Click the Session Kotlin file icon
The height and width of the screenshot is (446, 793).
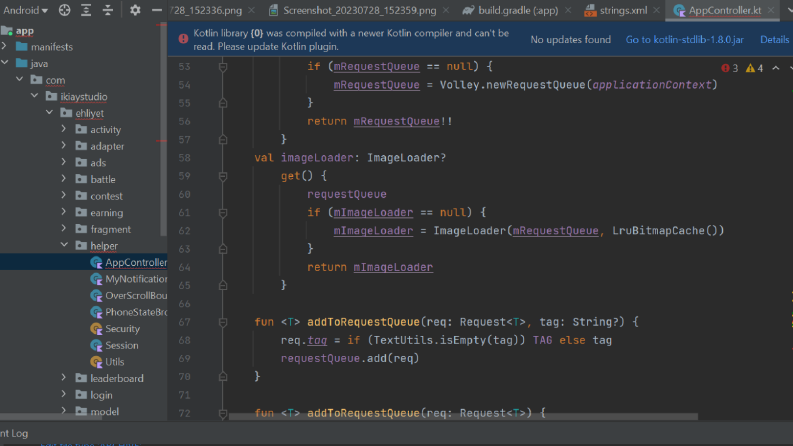coord(96,345)
